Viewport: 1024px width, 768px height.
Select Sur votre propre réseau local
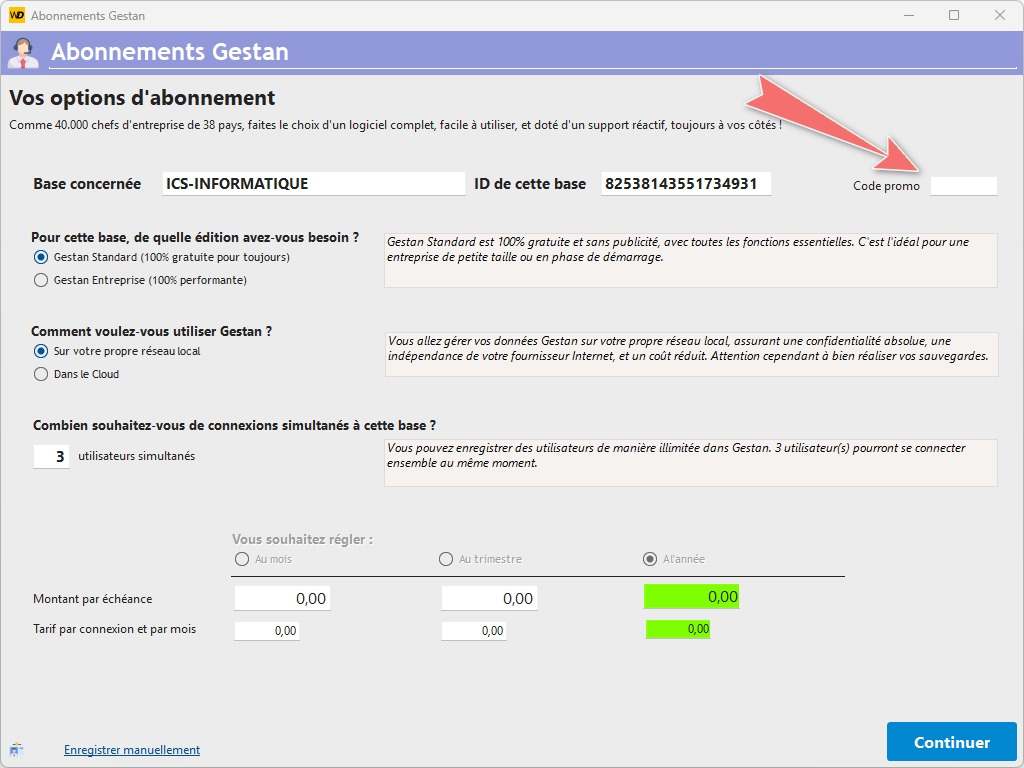41,351
